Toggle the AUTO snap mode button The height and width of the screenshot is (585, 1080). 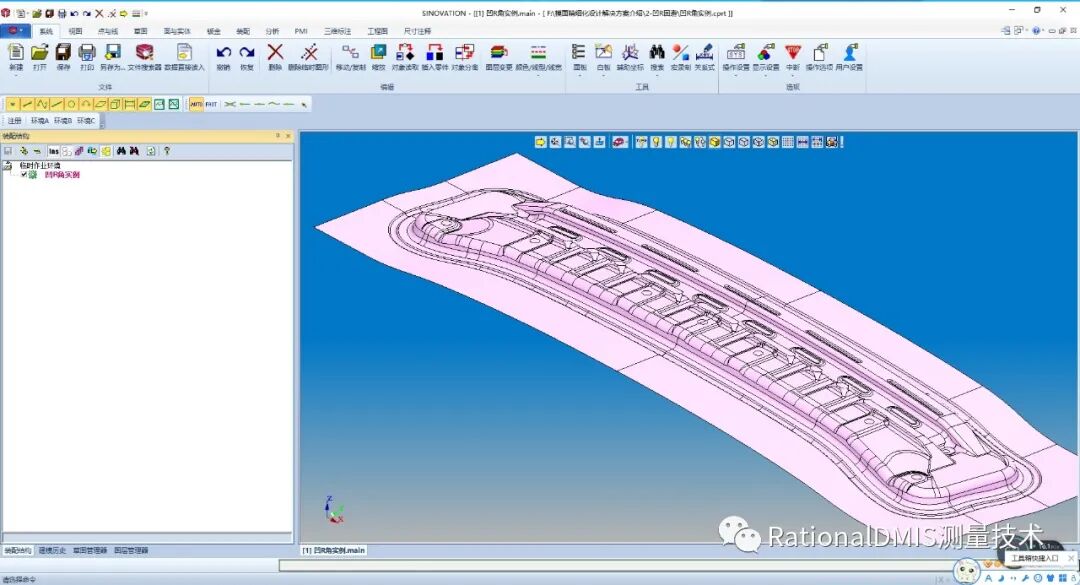196,104
